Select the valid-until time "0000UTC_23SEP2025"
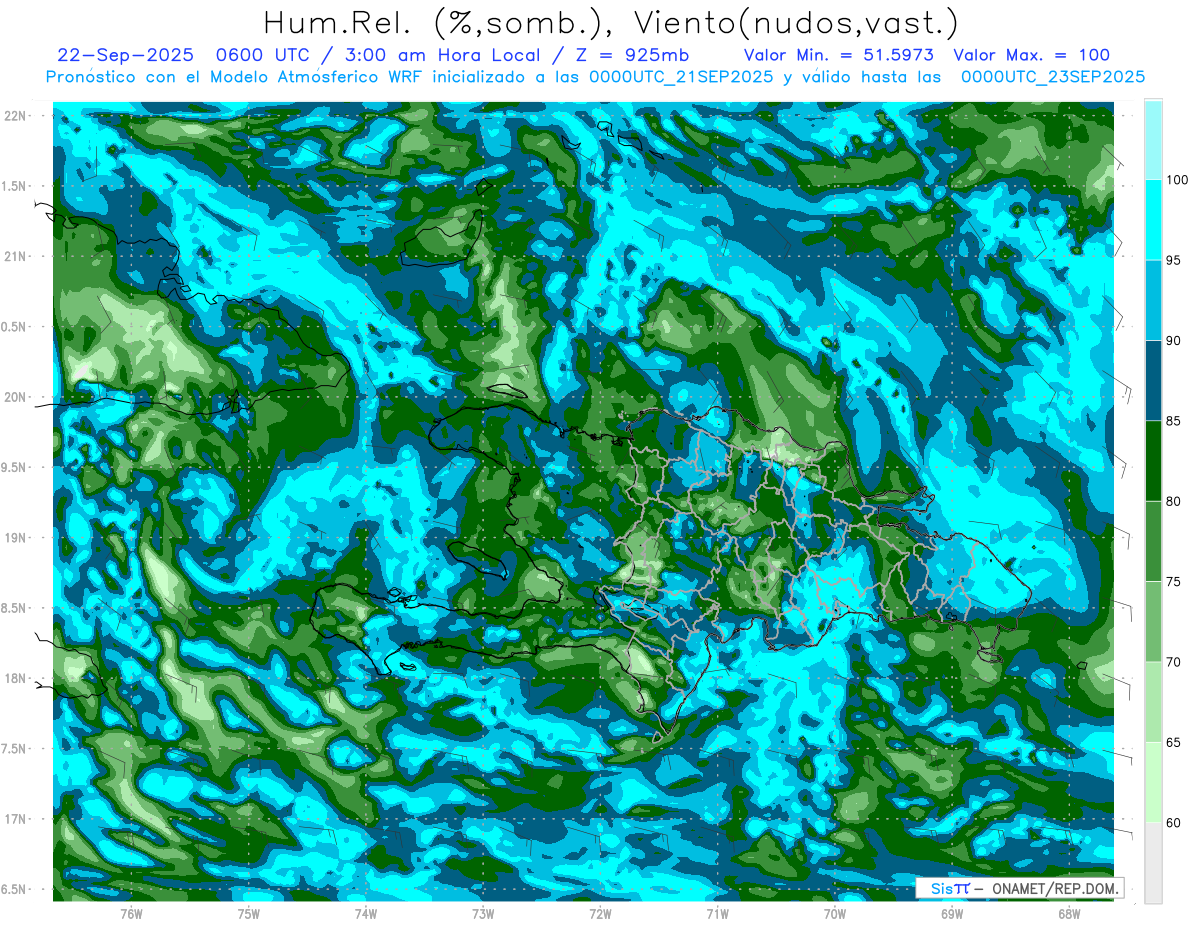 click(x=1052, y=76)
